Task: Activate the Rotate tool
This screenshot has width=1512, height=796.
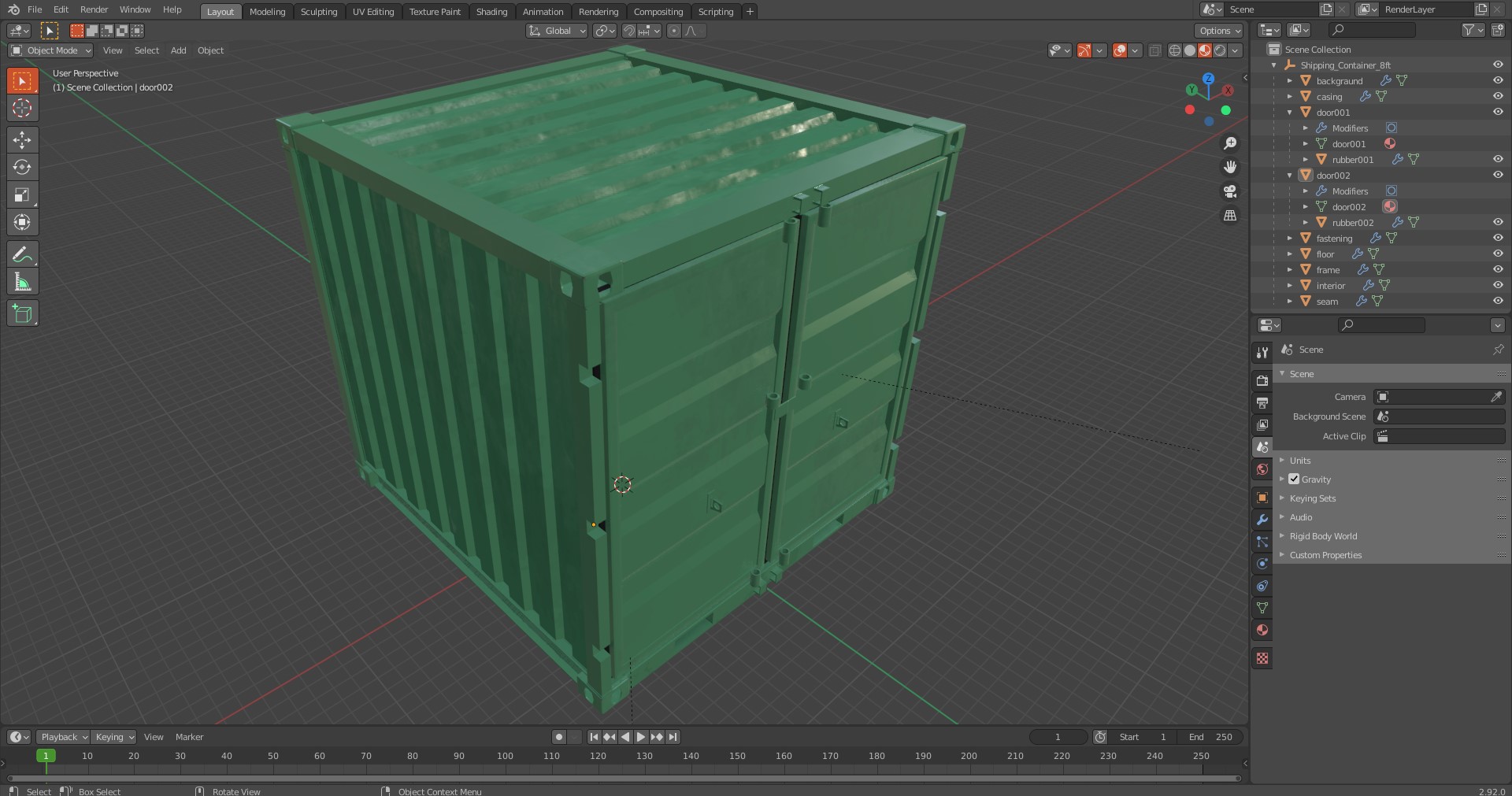Action: [22, 168]
